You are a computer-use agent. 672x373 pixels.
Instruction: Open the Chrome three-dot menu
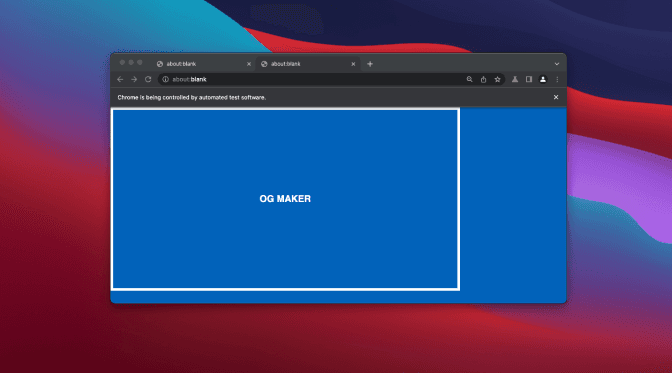(x=557, y=79)
